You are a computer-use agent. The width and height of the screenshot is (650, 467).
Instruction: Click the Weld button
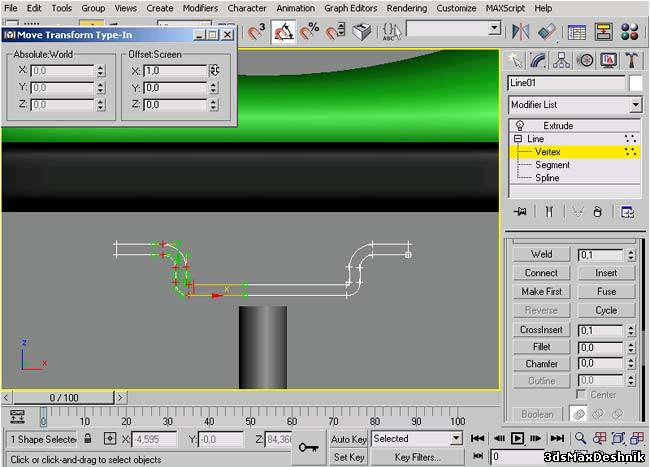[541, 254]
